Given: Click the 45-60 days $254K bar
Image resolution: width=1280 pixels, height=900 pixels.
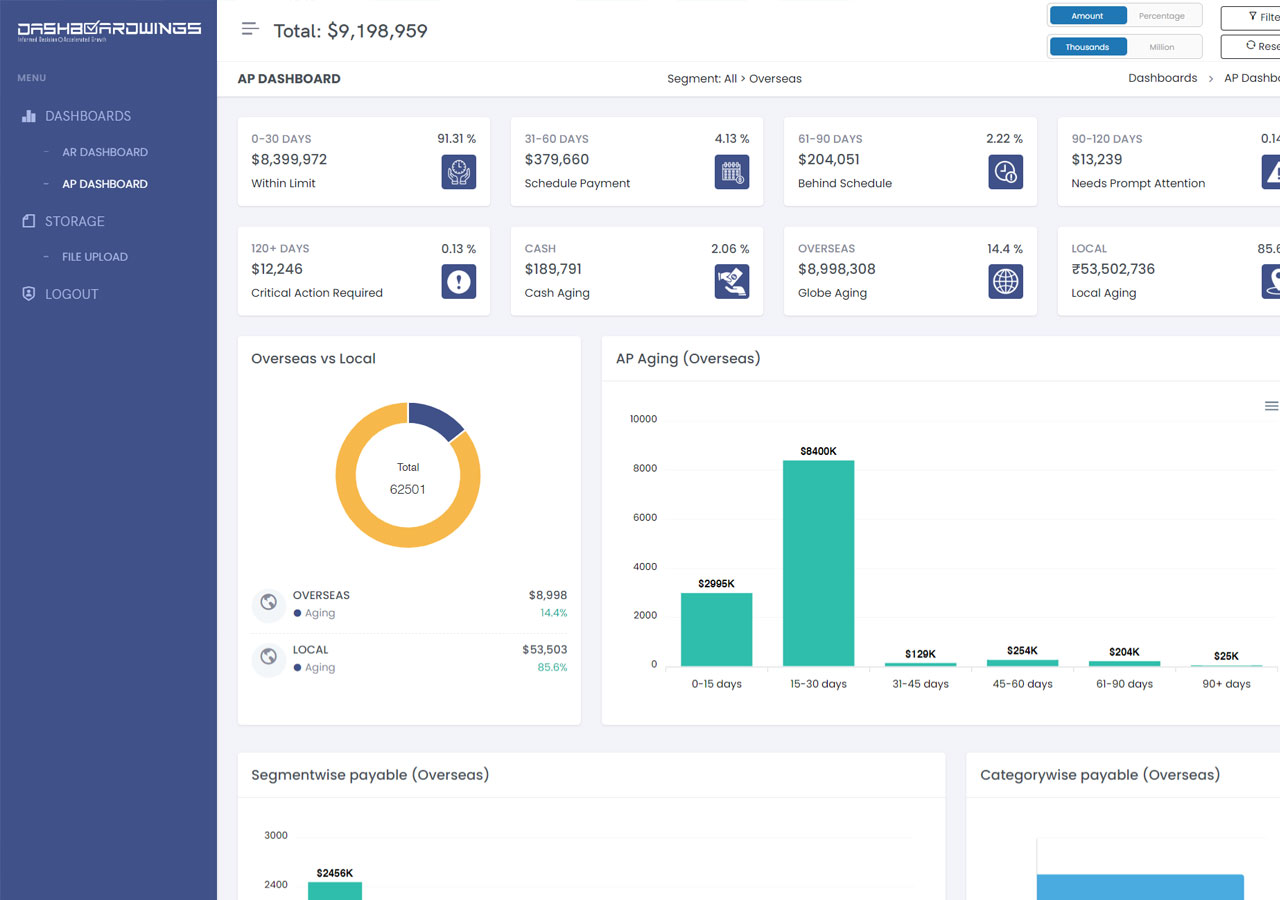Looking at the screenshot, I should pyautogui.click(x=1022, y=663).
